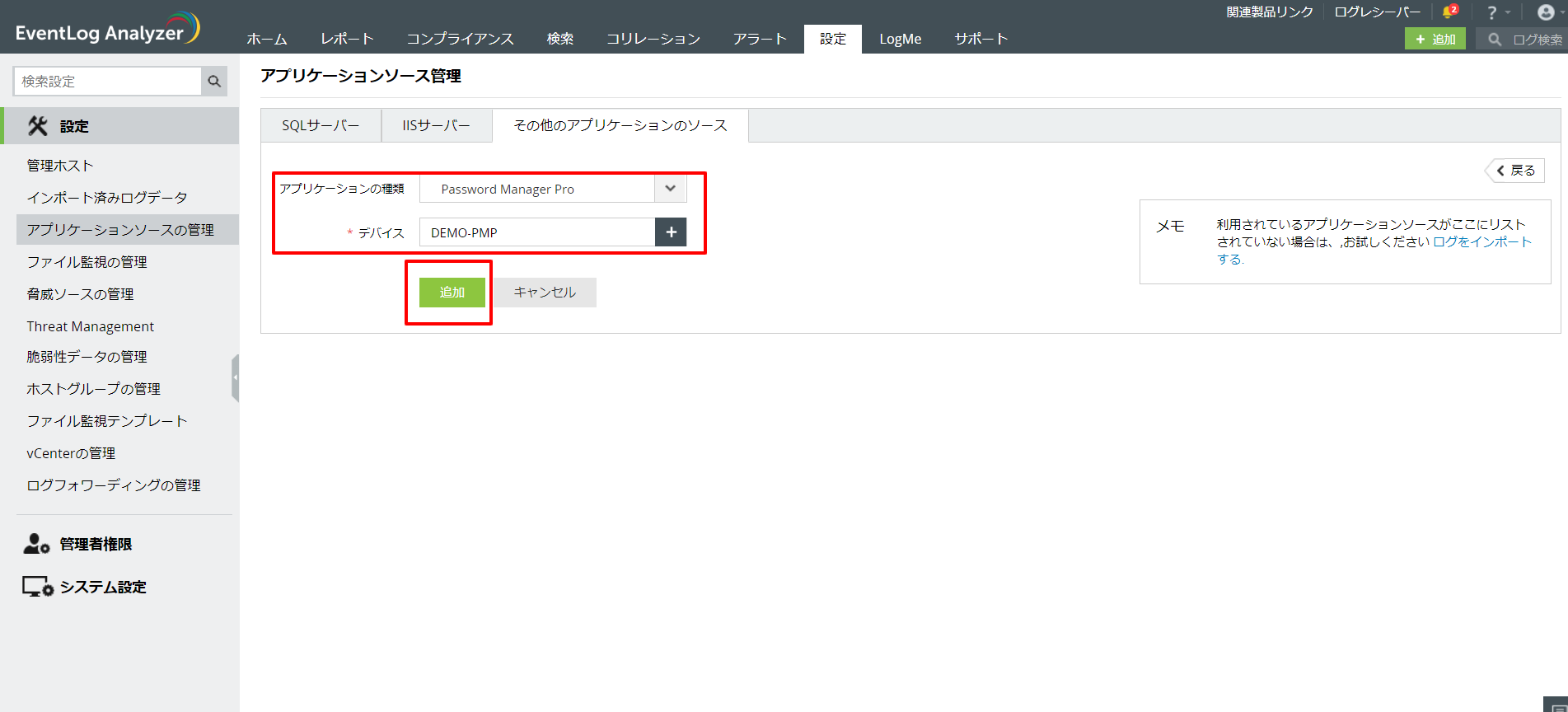The width and height of the screenshot is (1568, 712).
Task: Open the LogMe tab
Action: (x=901, y=39)
